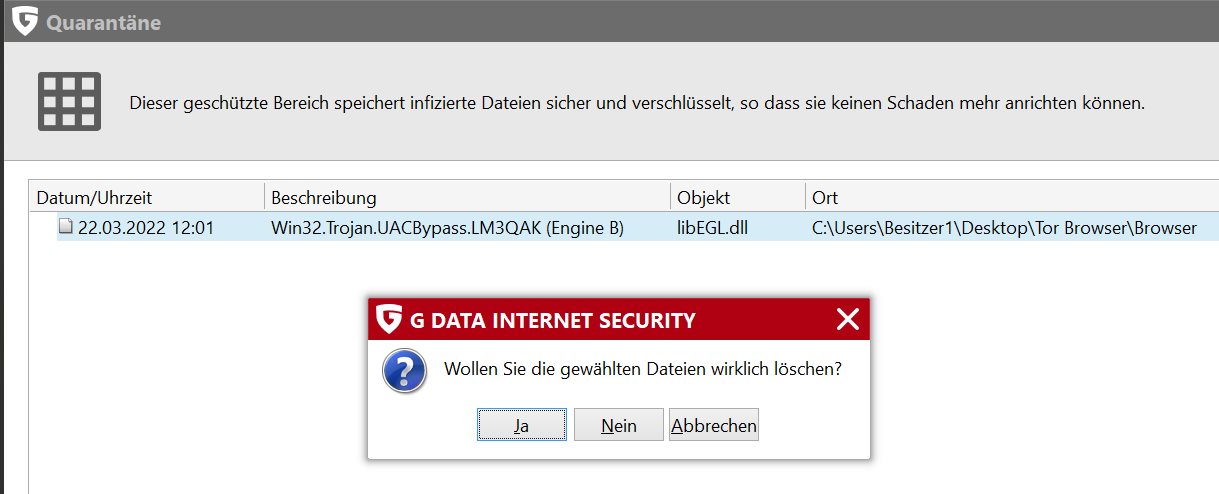
Task: Click the G DATA shield logo beside Quarantäne
Action: 24,21
